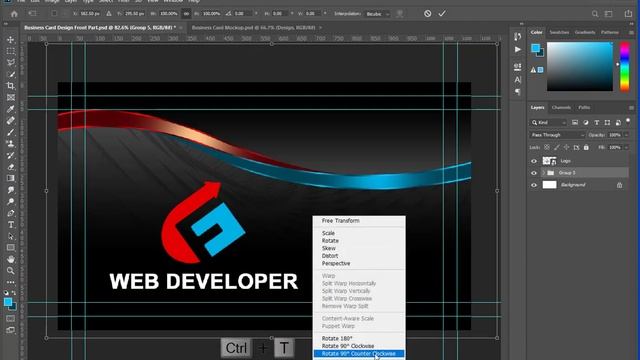
Task: Toggle lock transparent pixels in Layers
Action: pos(547,147)
